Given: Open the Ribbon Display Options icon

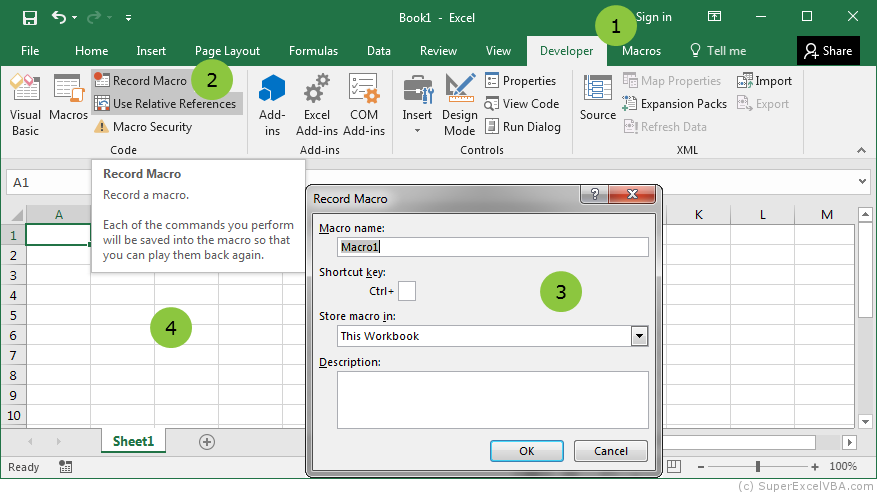Looking at the screenshot, I should pos(714,16).
